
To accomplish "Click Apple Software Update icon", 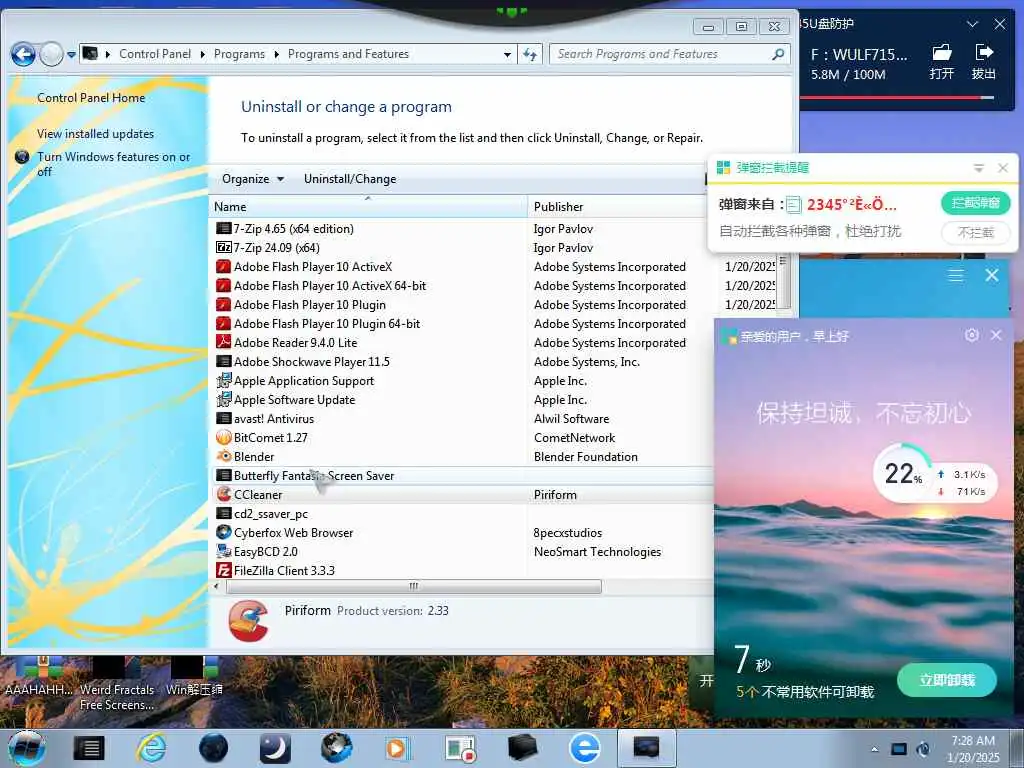I will [223, 399].
